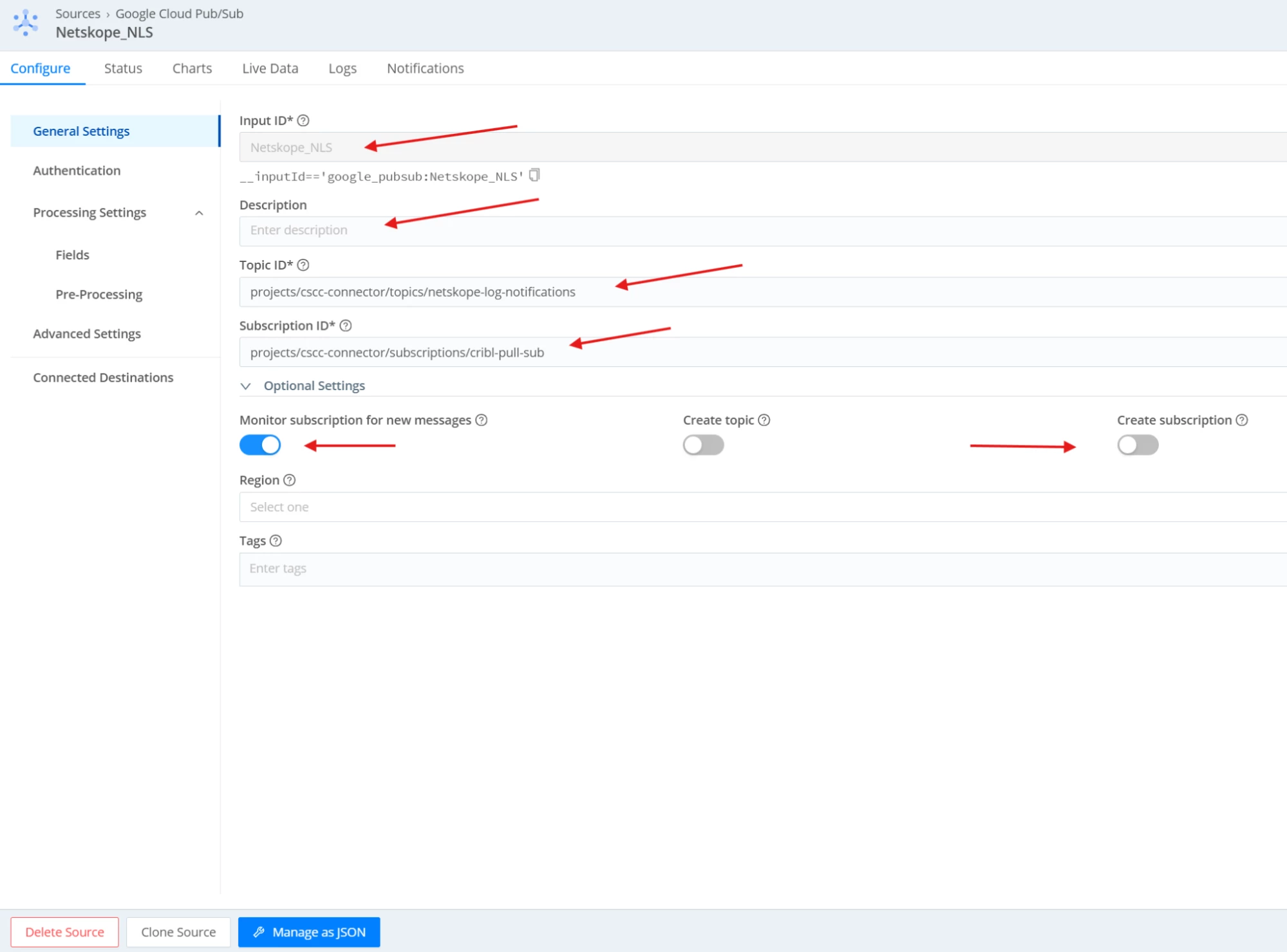Click the Subscription ID help icon
Viewport: 1287px width, 952px height.
click(x=346, y=326)
